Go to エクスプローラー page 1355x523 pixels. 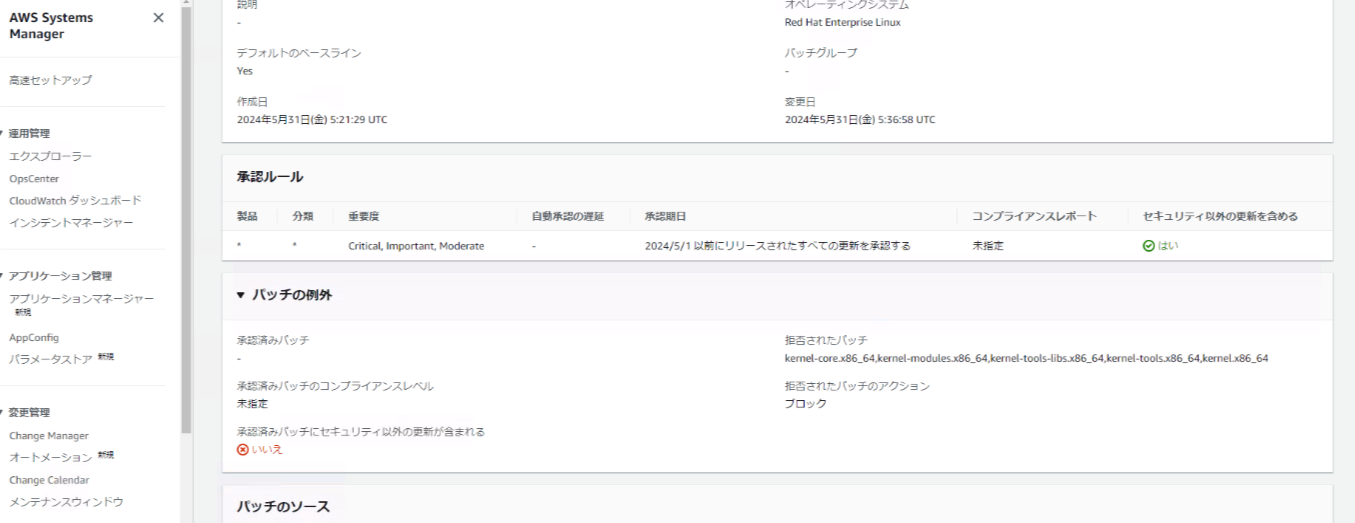tap(50, 157)
